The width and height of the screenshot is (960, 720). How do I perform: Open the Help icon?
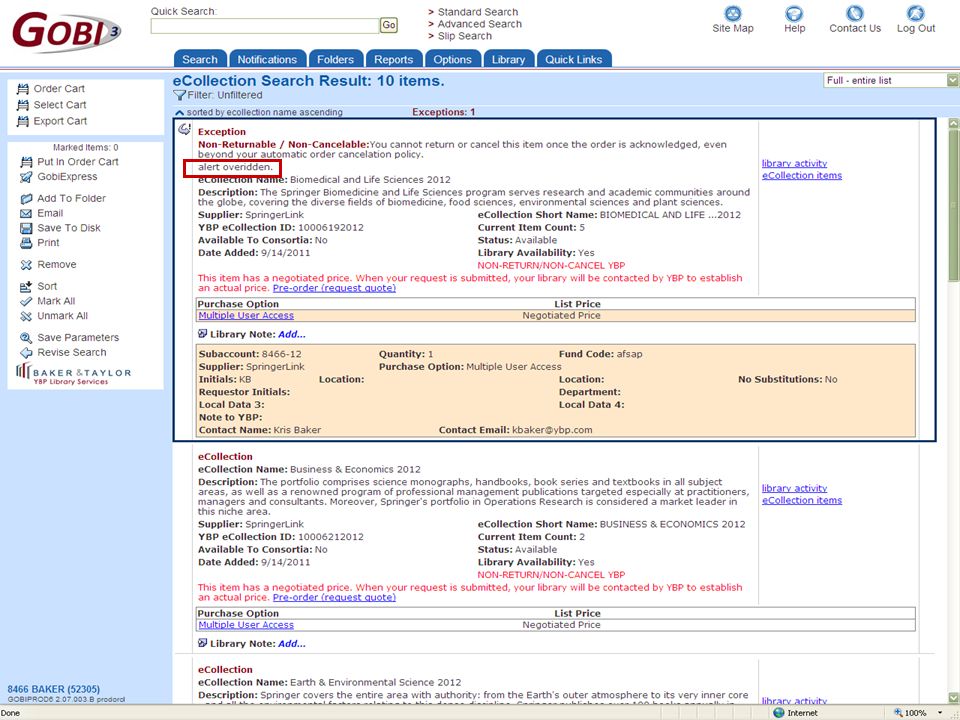(794, 13)
